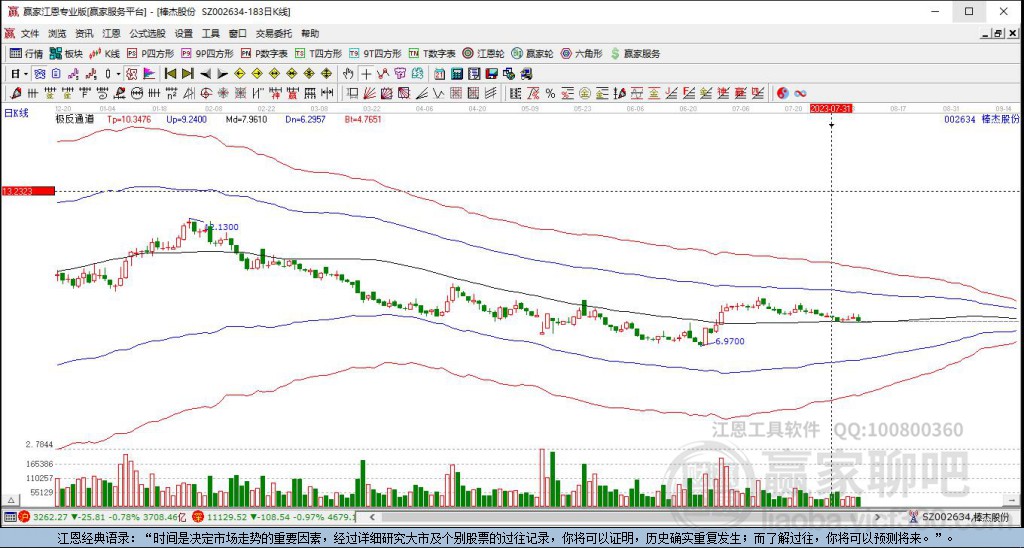Viewport: 1024px width, 548px height.
Task: Open the P数字表 tool
Action: [x=264, y=54]
